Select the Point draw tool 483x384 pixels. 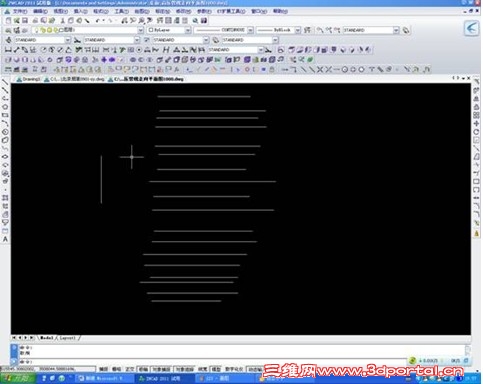pos(5,190)
